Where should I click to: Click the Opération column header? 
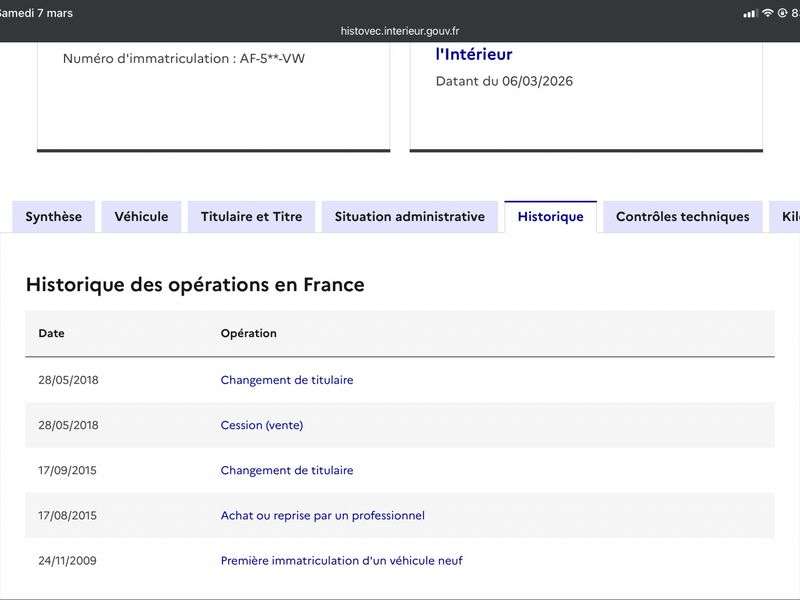click(x=248, y=333)
